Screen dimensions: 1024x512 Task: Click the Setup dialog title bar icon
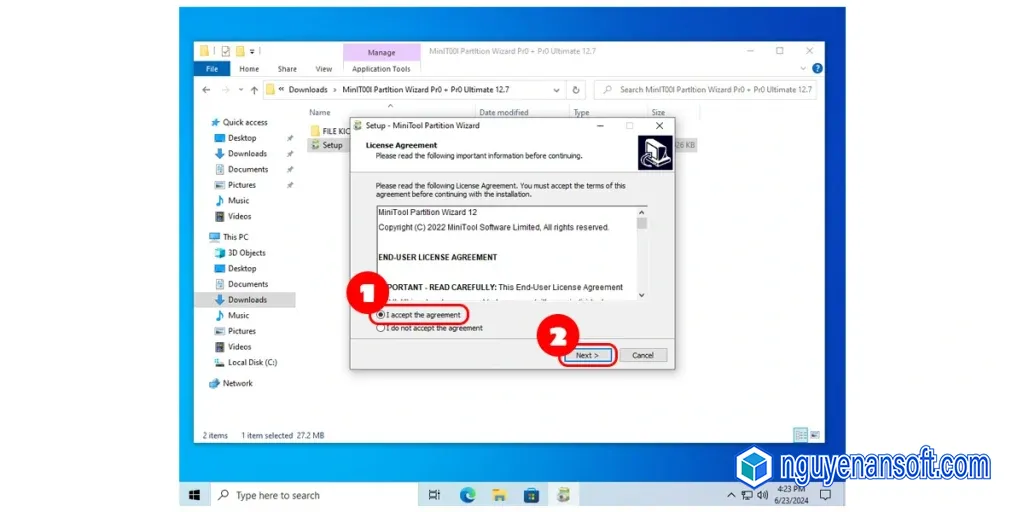[x=358, y=125]
